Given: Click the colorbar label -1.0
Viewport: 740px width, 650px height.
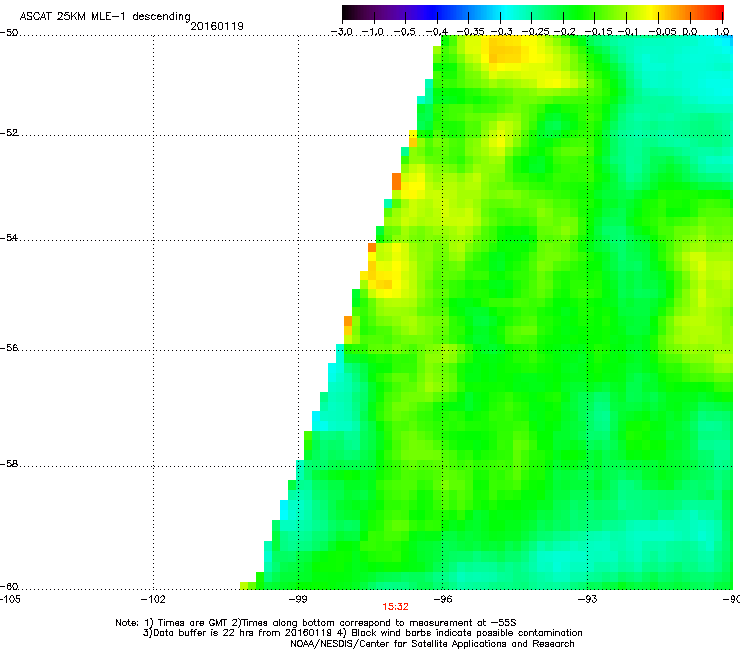Looking at the screenshot, I should pos(373,32).
